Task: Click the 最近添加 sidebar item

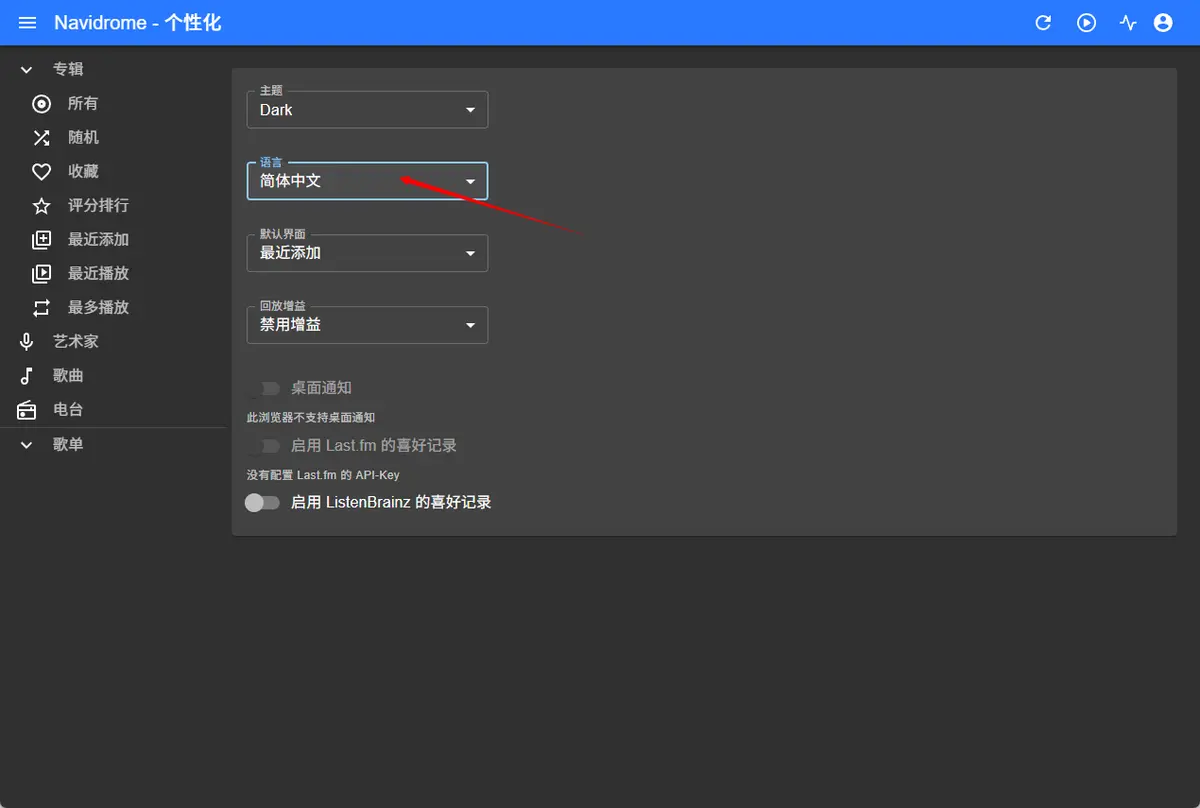Action: [x=98, y=240]
